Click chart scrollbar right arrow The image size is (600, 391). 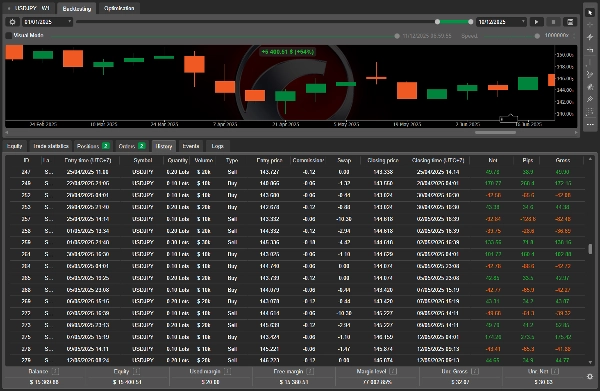pos(576,132)
